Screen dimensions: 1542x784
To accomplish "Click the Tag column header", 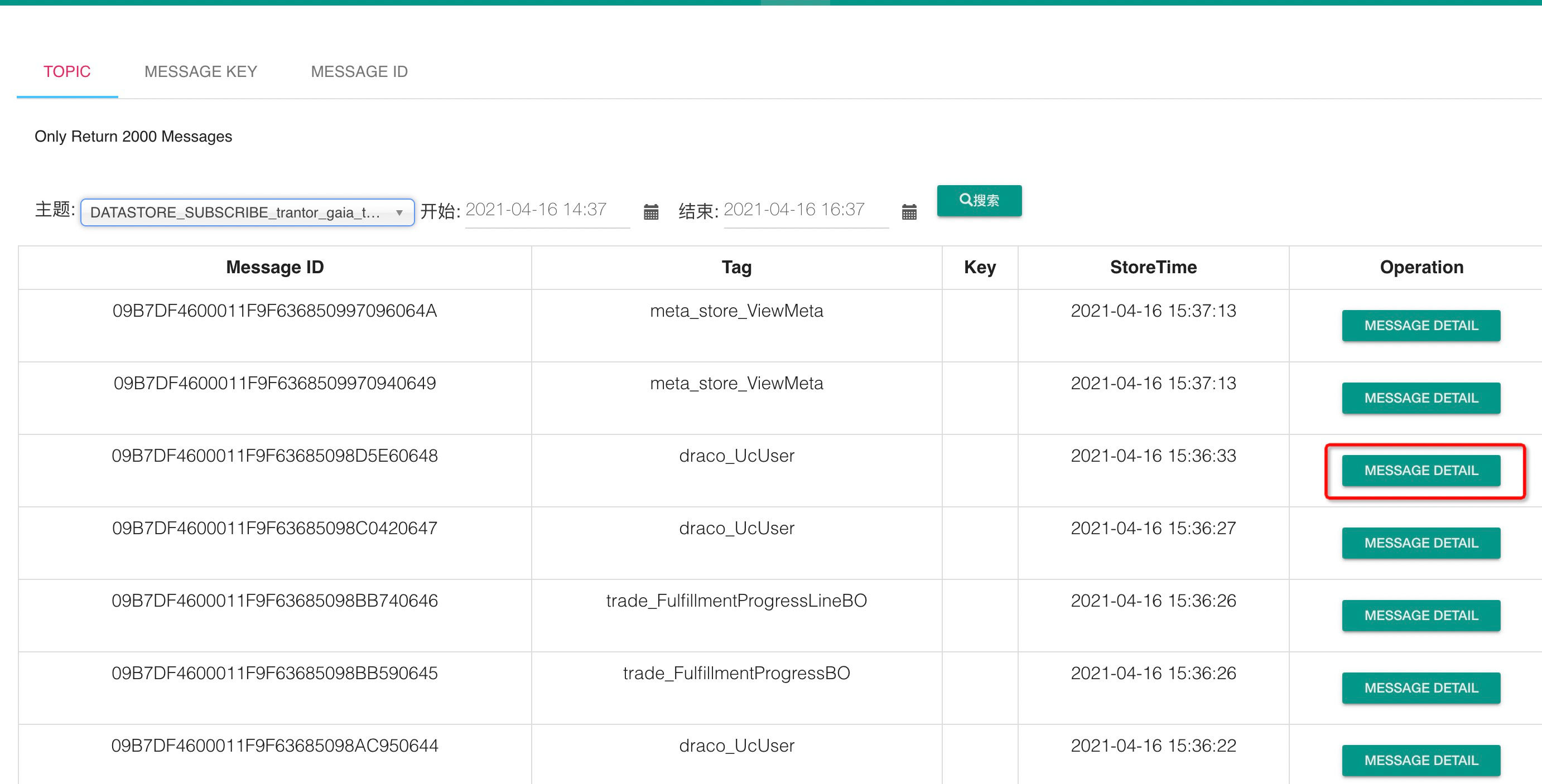I will tap(736, 267).
